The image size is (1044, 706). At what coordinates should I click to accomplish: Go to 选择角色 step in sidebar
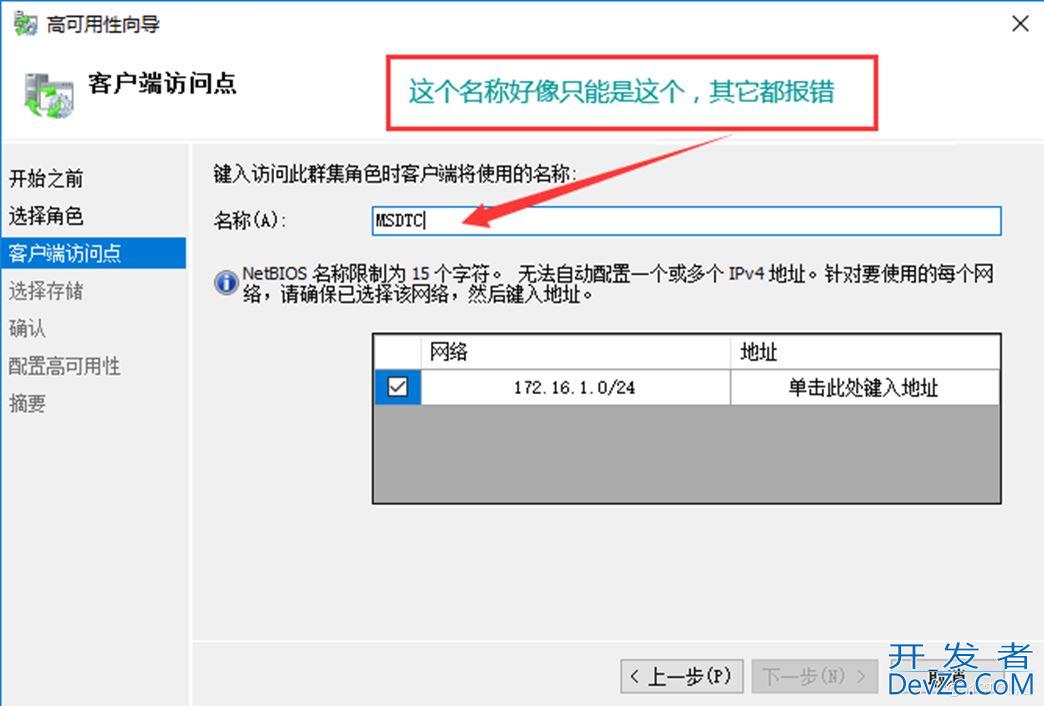[46, 216]
